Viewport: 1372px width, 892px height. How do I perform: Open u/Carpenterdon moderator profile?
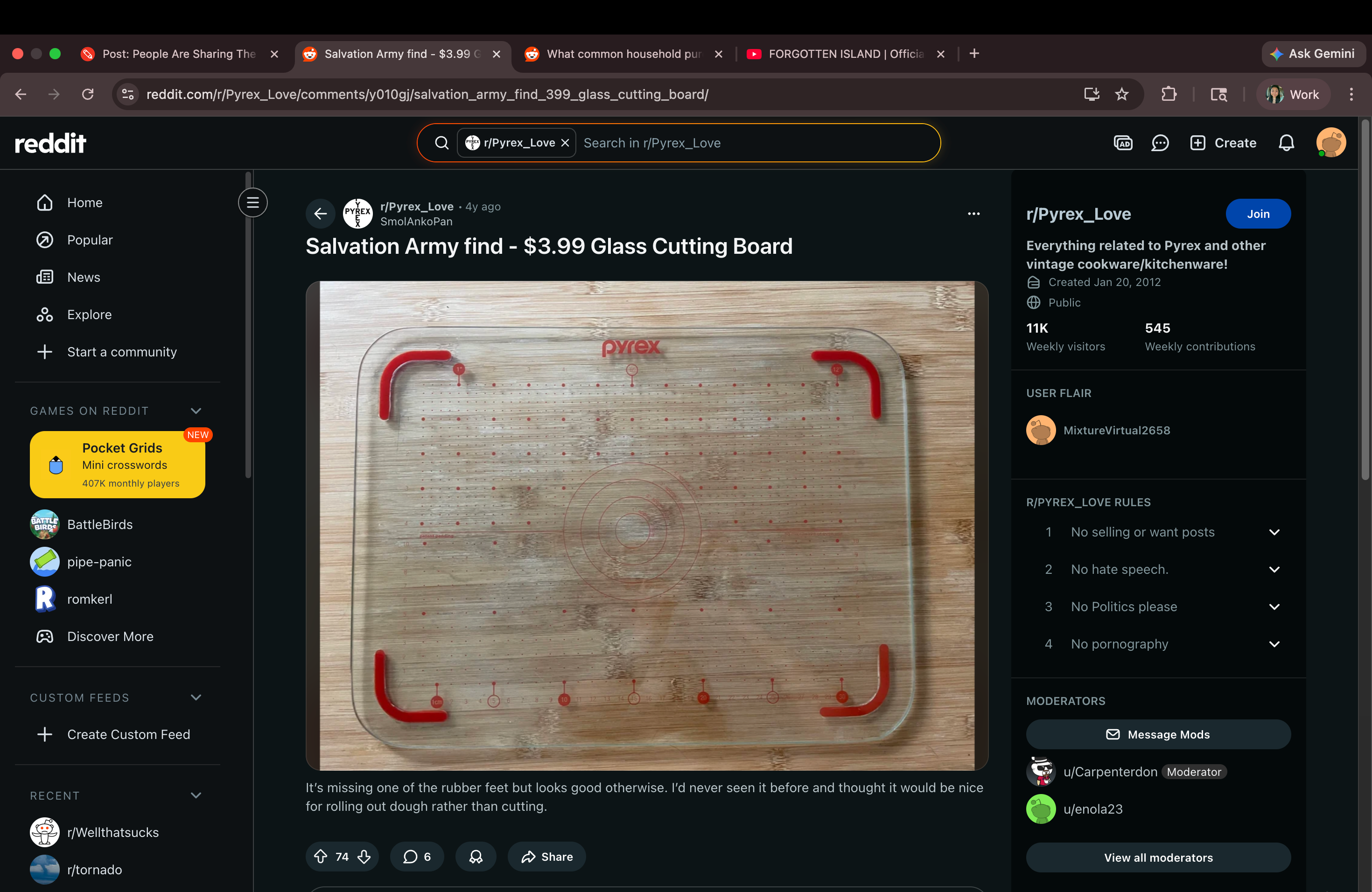click(x=1110, y=772)
